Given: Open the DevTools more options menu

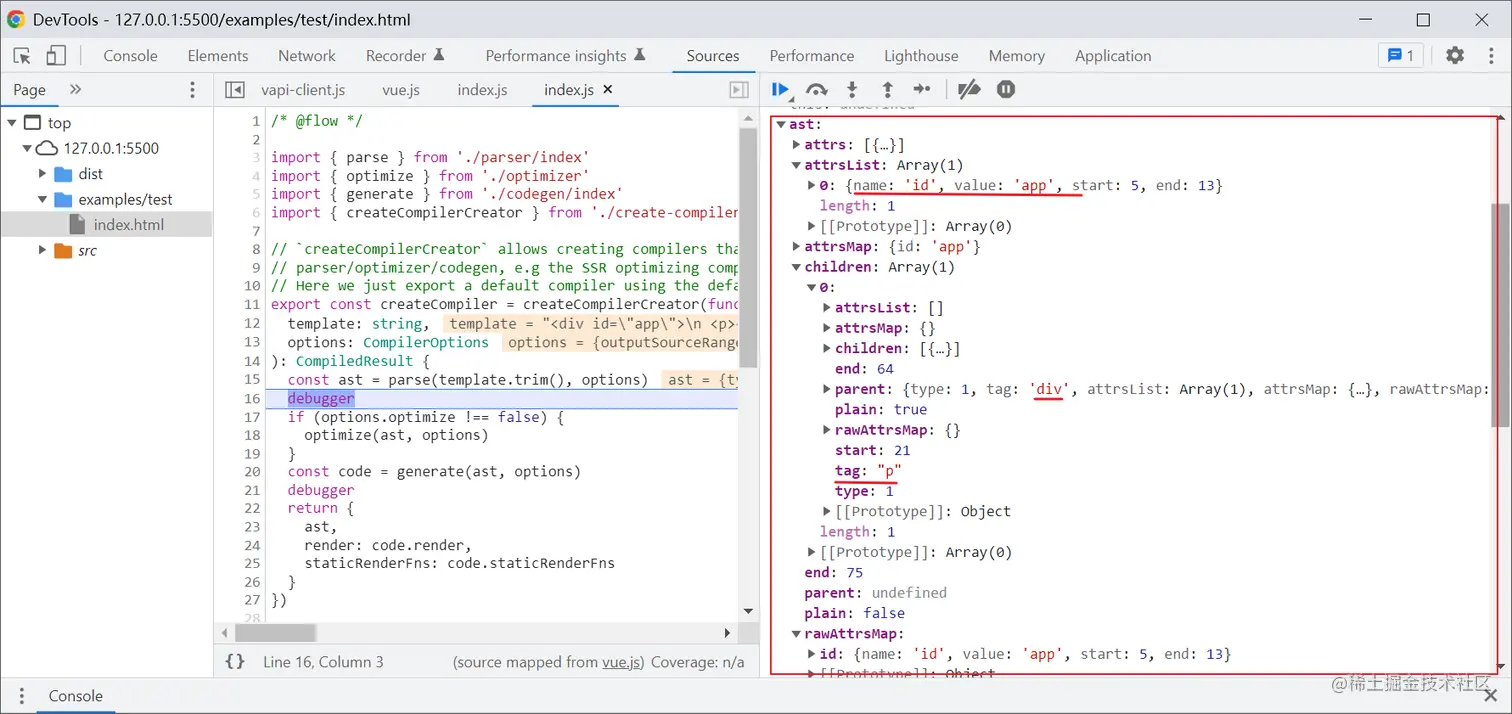Looking at the screenshot, I should pyautogui.click(x=1489, y=56).
